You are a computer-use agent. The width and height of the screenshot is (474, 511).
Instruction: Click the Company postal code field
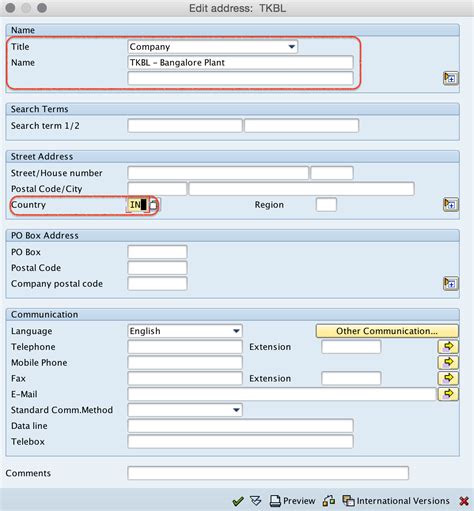157,284
